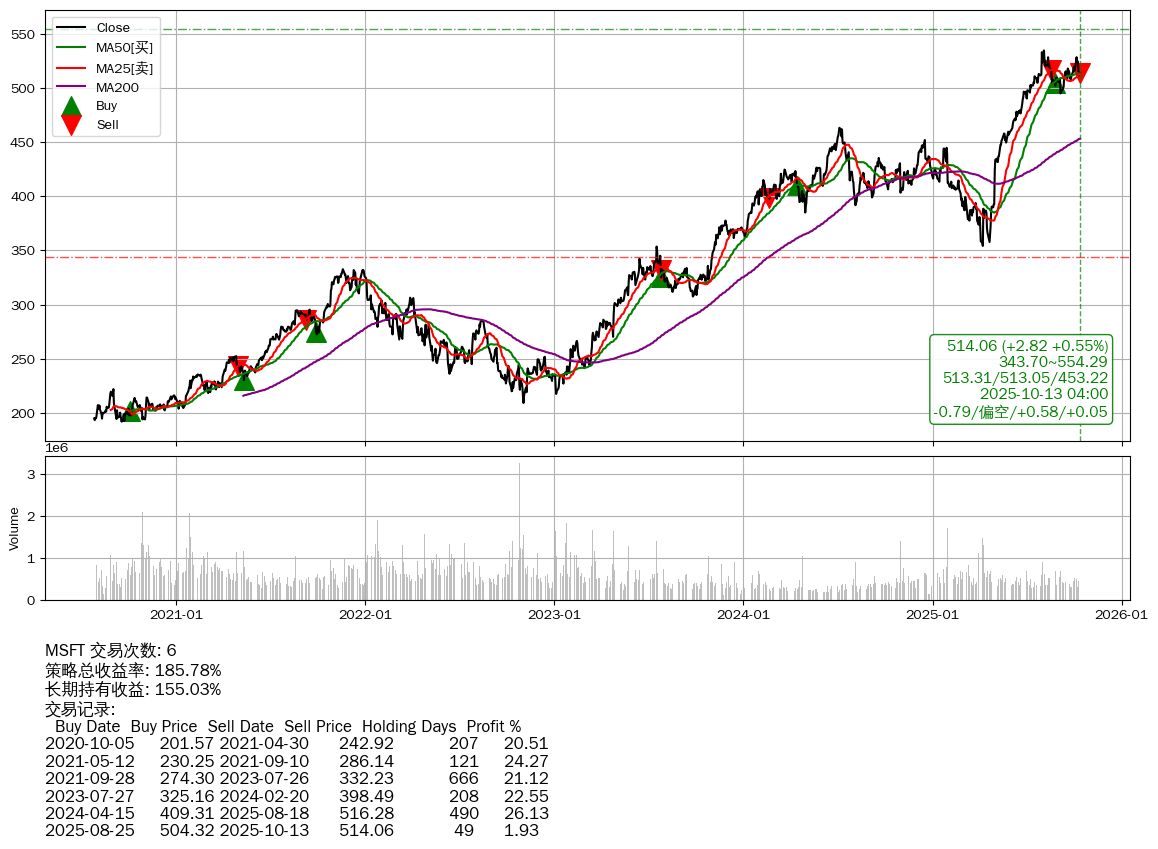The image size is (1158, 849).
Task: Click the first buy marker near 2020-10
Action: tap(132, 410)
